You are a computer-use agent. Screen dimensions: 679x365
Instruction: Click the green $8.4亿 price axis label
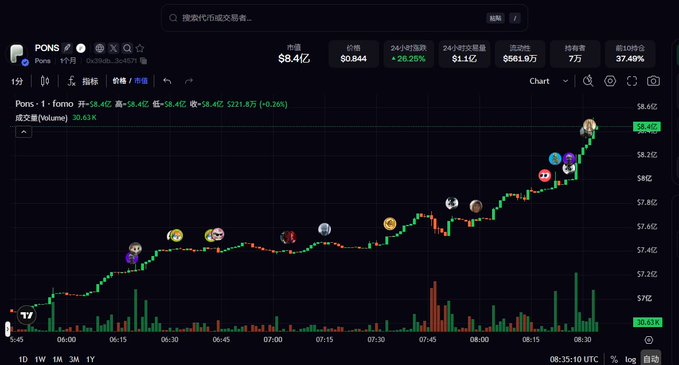click(647, 126)
